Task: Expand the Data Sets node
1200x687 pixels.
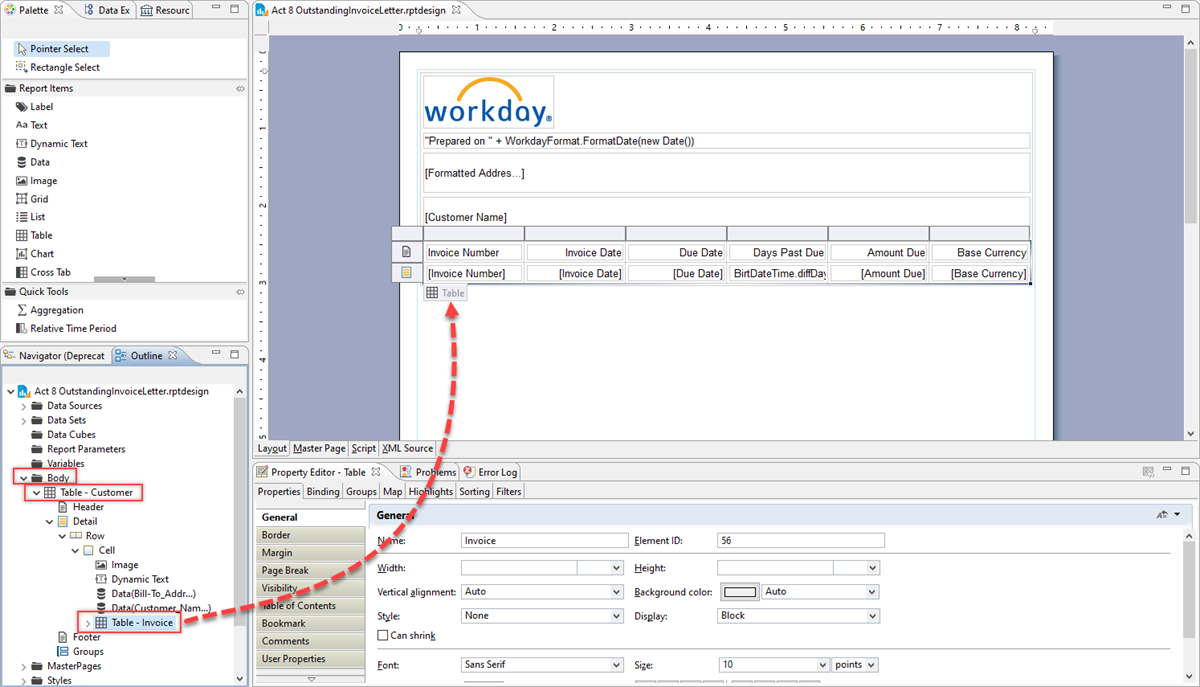Action: (x=23, y=420)
